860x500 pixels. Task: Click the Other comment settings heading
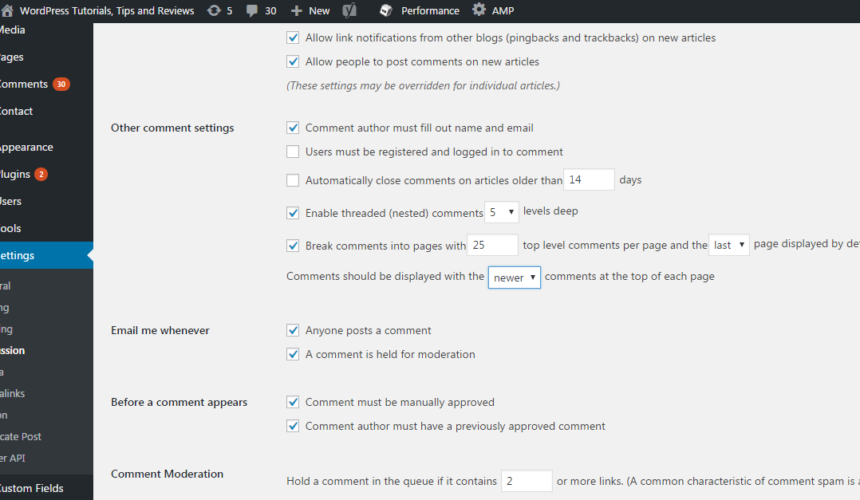point(172,128)
